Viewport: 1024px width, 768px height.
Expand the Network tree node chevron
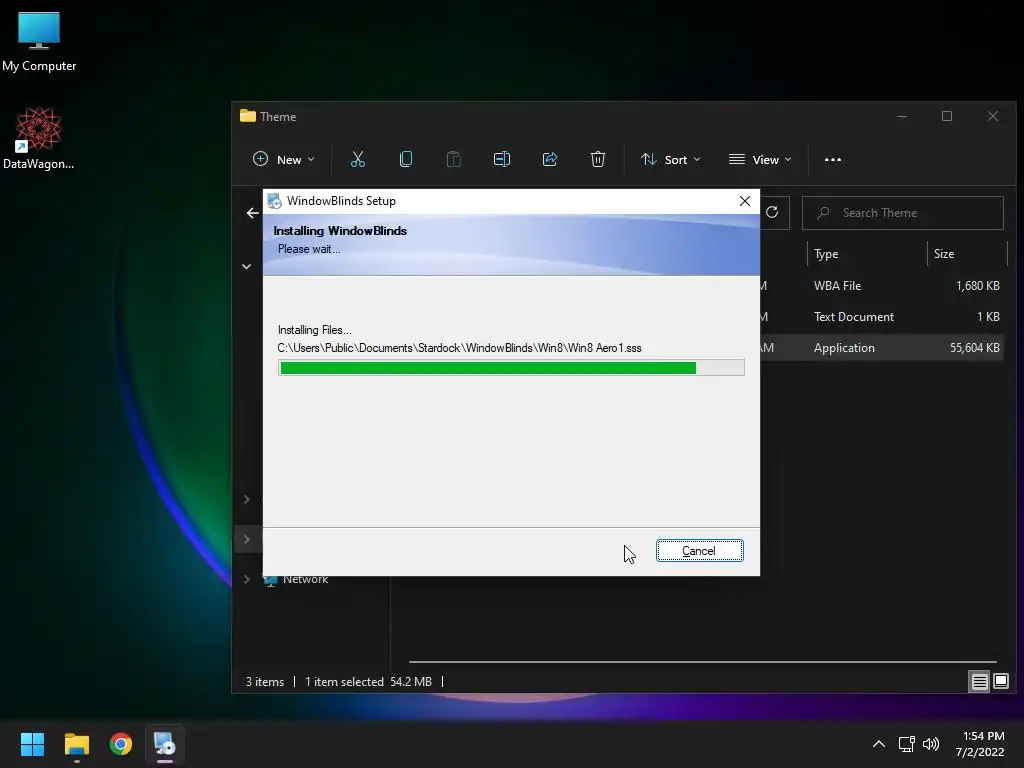pos(246,579)
